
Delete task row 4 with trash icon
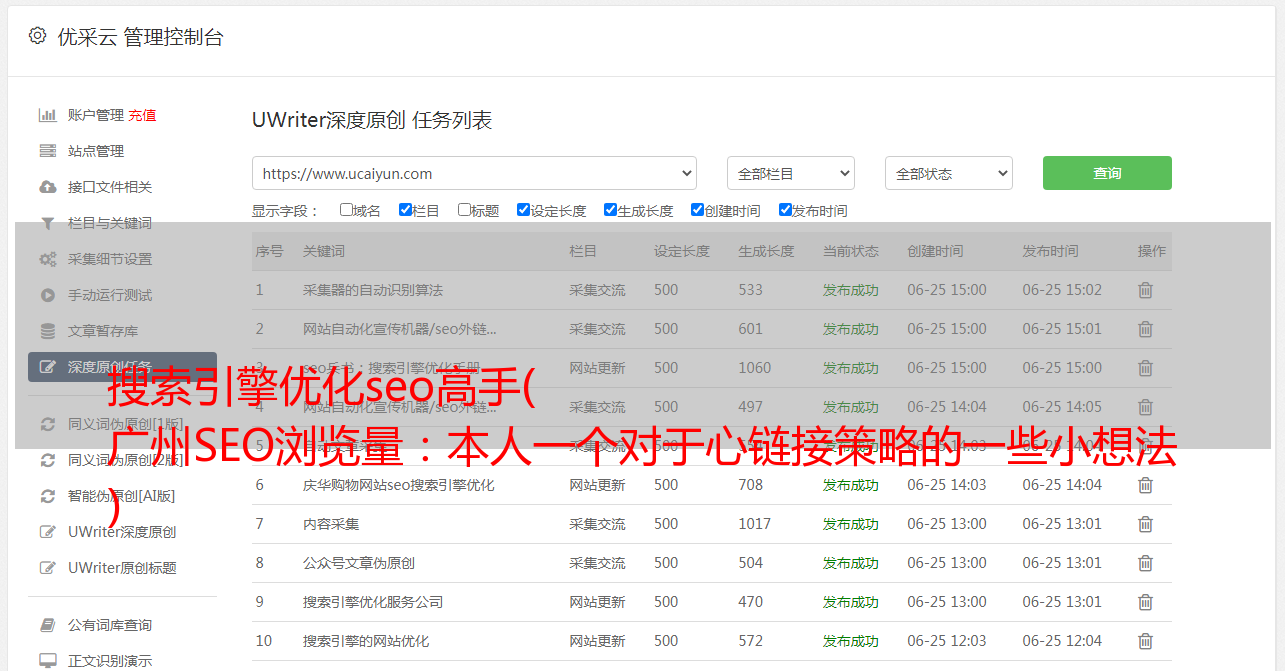[1145, 407]
